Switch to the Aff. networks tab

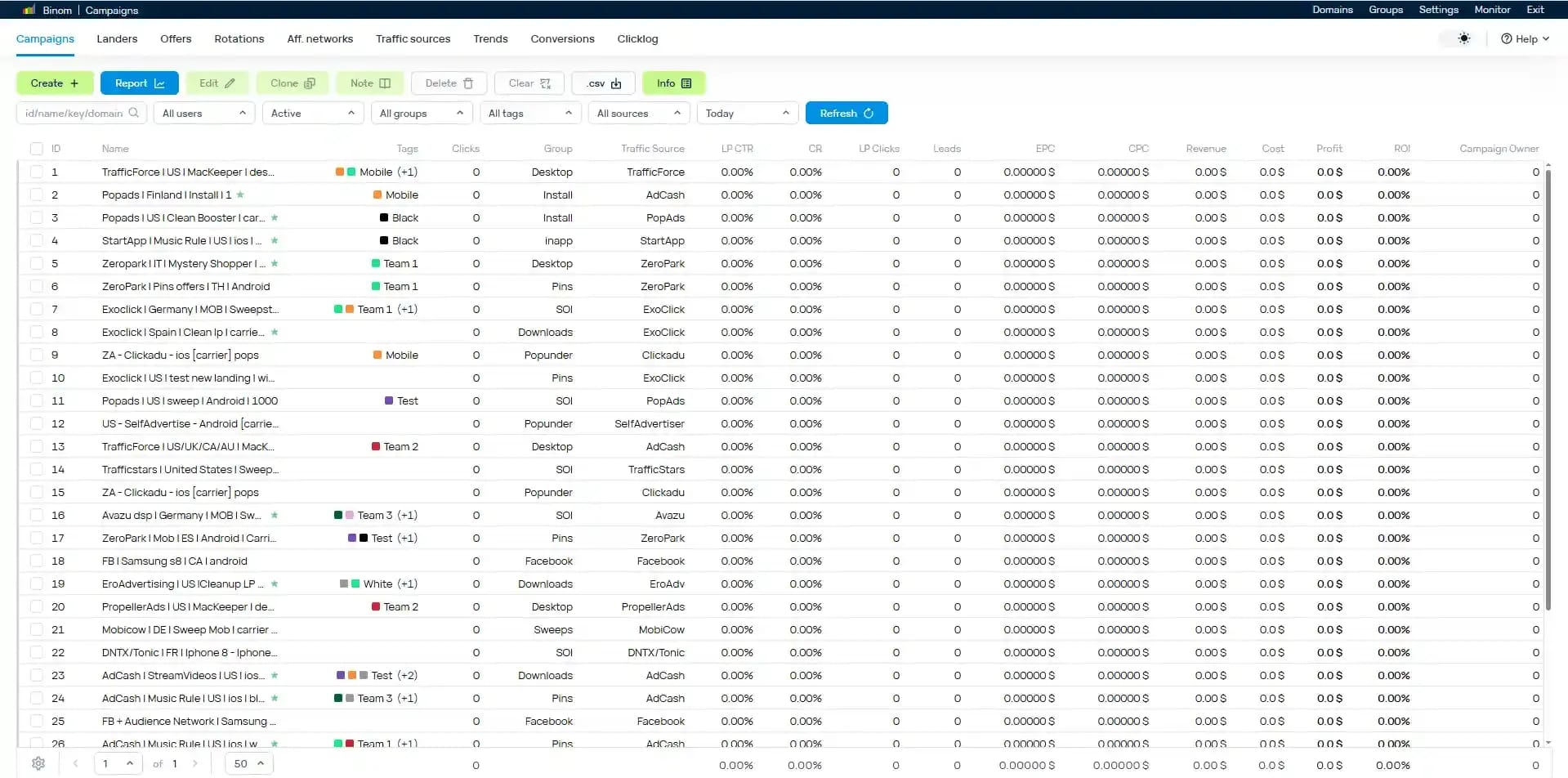[320, 38]
